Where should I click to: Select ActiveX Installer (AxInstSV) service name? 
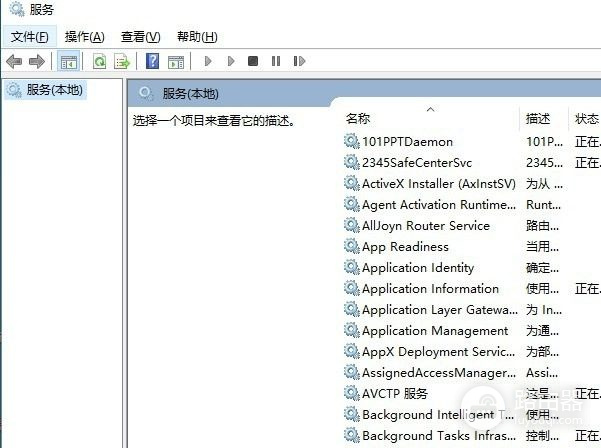pyautogui.click(x=439, y=184)
